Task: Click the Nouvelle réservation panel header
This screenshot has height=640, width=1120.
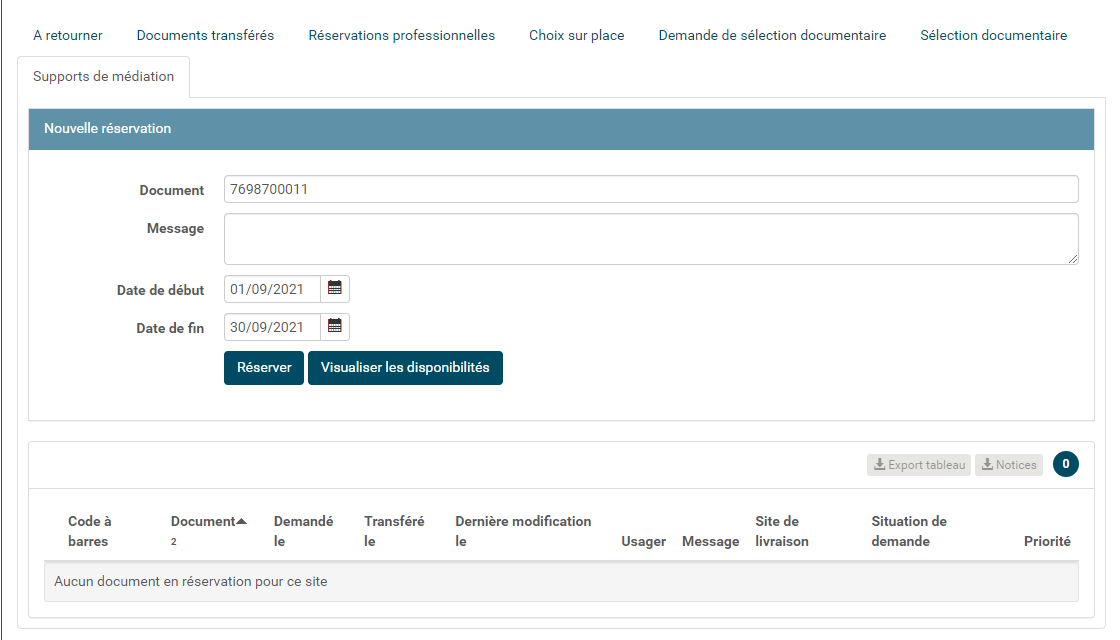Action: (561, 129)
